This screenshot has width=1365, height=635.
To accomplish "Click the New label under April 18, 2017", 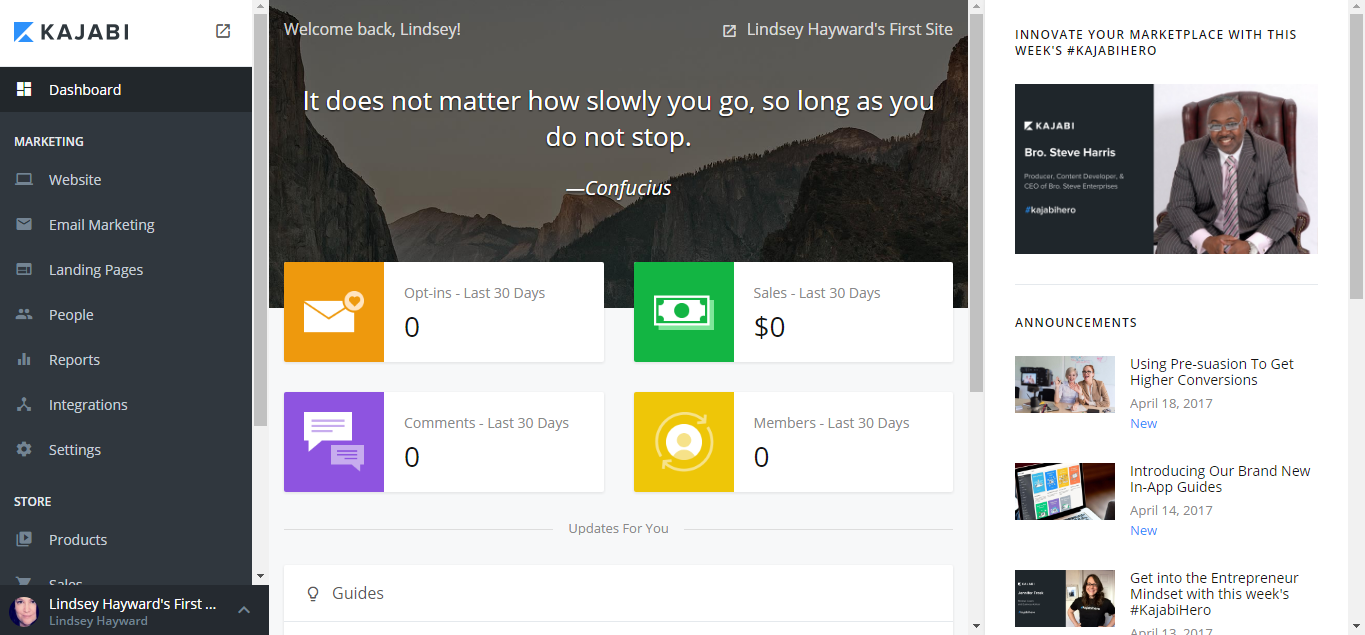I will click(x=1143, y=423).
